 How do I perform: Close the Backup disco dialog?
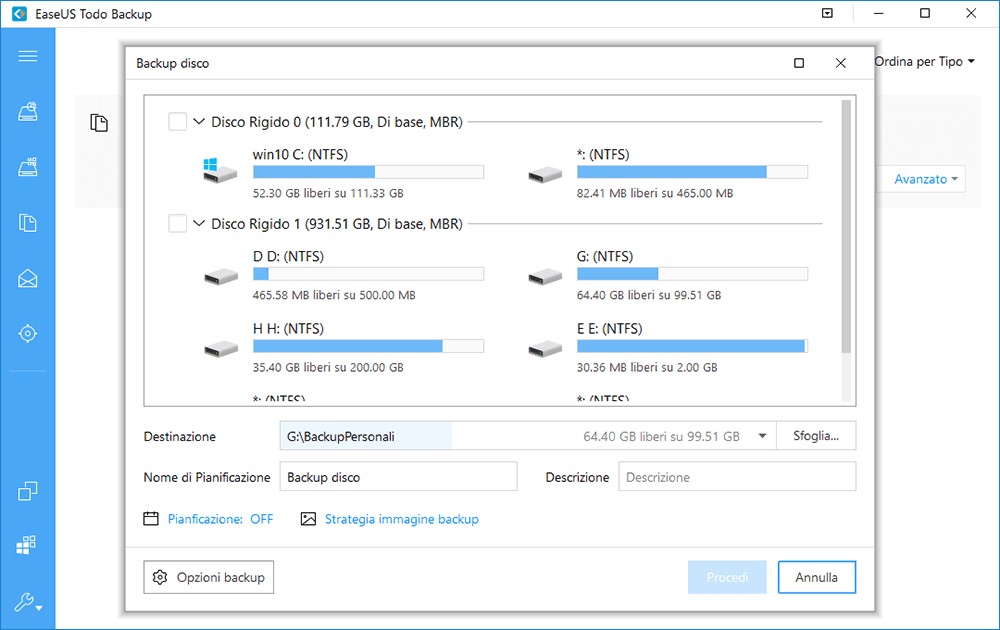[x=841, y=62]
